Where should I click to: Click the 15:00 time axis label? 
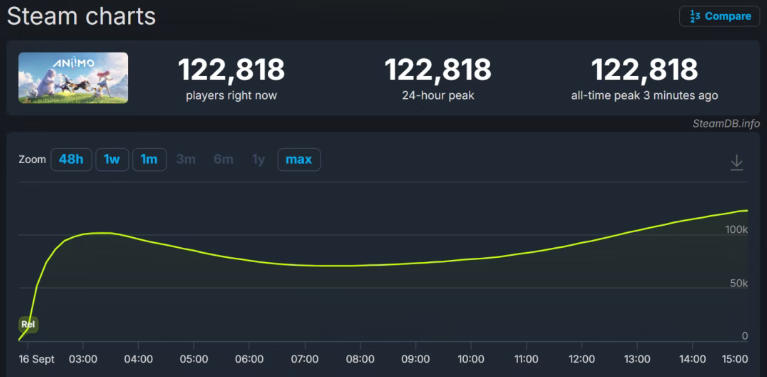coord(735,359)
